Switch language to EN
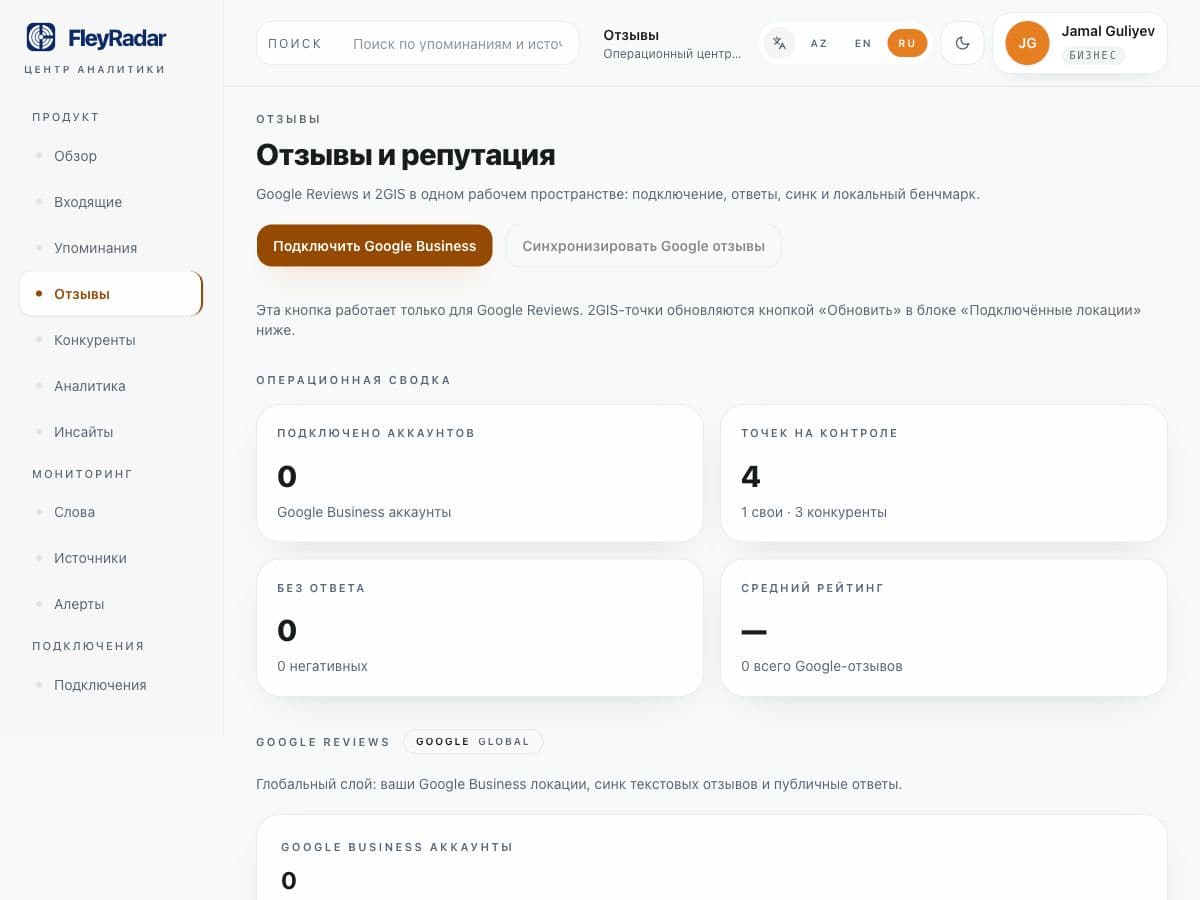This screenshot has width=1200, height=900. tap(863, 43)
